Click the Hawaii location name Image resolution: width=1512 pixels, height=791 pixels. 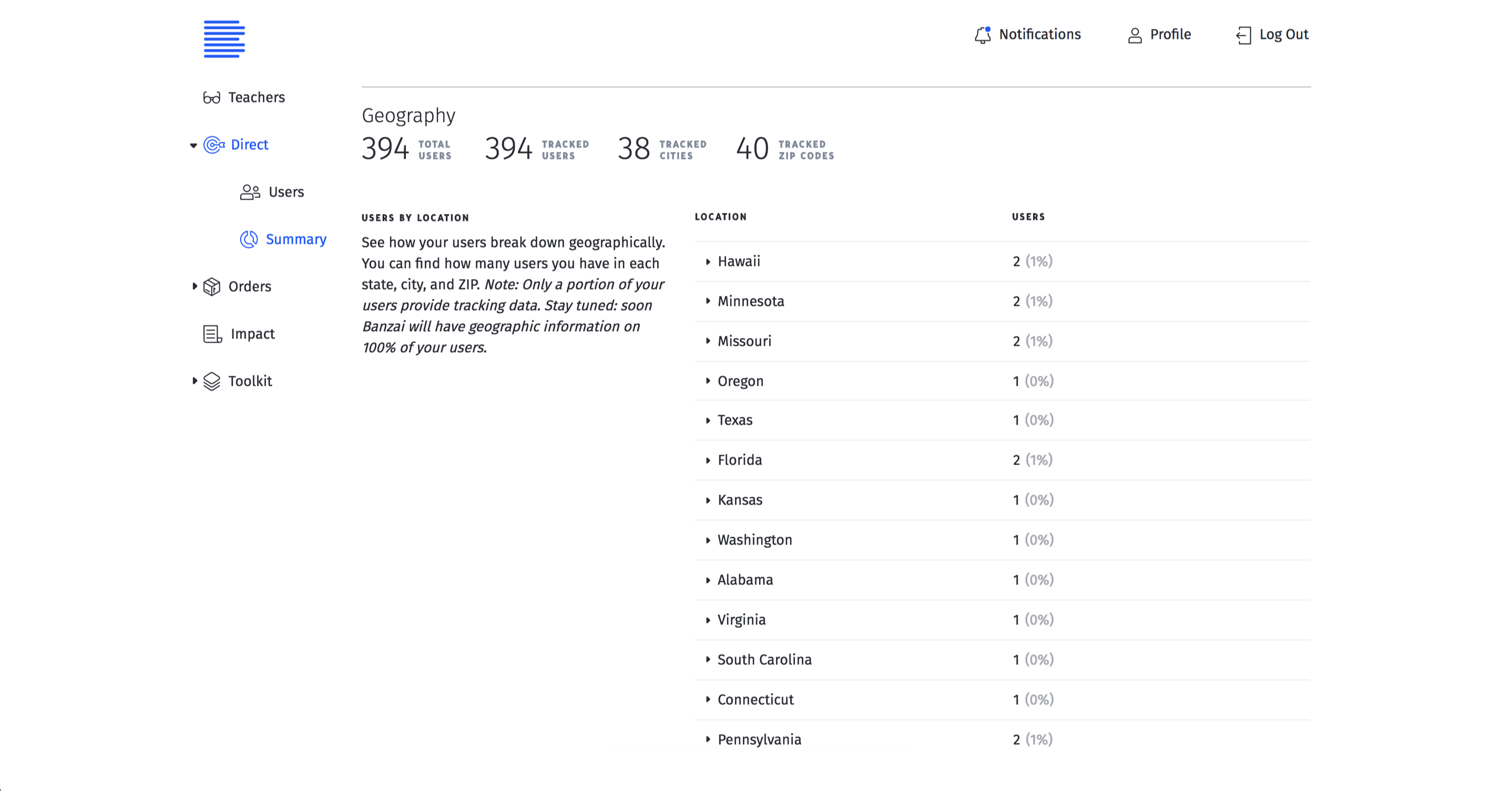click(x=739, y=262)
